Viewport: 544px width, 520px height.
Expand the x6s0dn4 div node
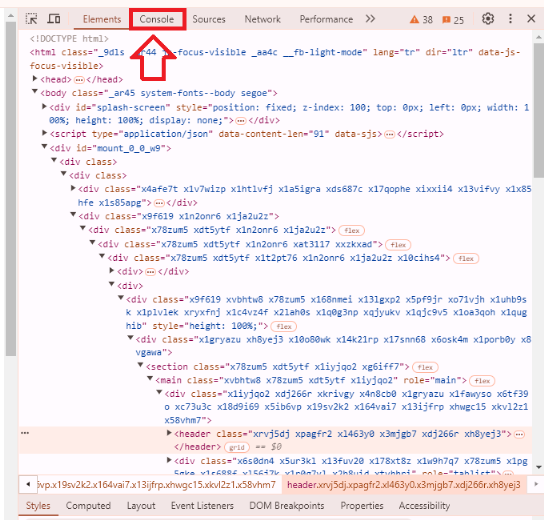169,460
